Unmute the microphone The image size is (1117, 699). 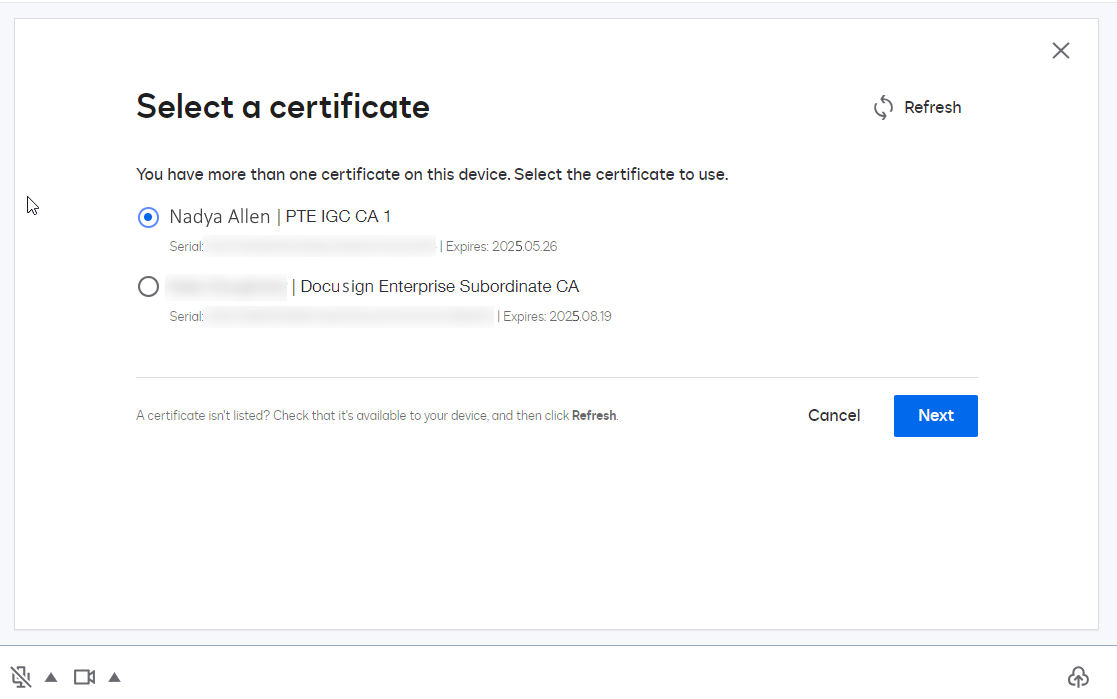point(20,676)
